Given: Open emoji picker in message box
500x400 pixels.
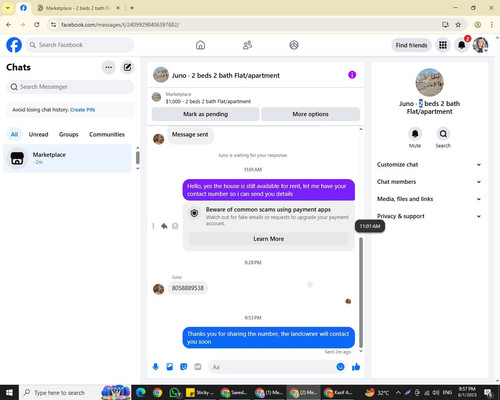Looking at the screenshot, I should point(340,367).
